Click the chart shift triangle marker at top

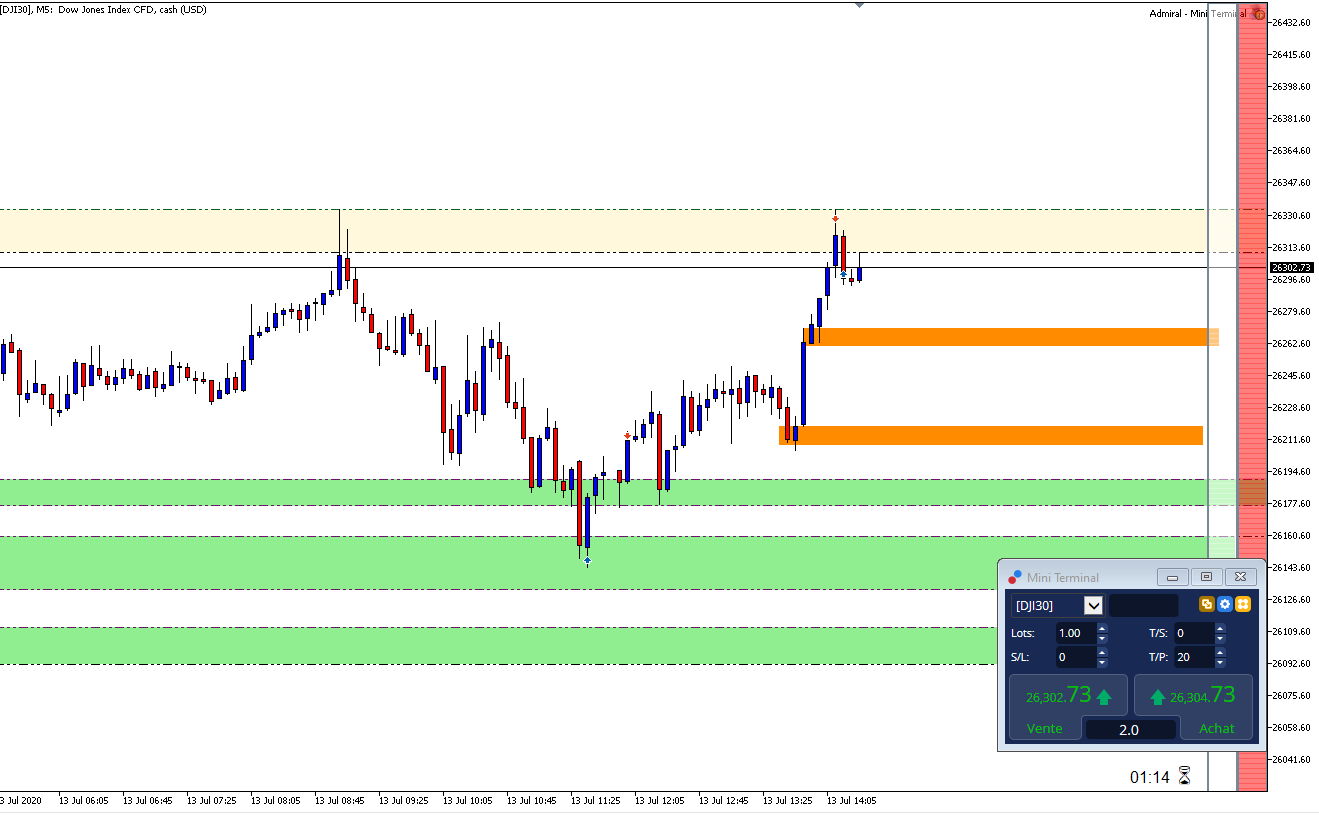[859, 4]
